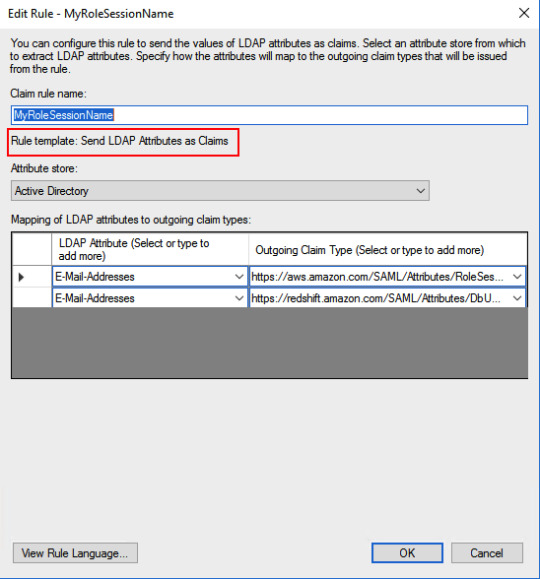
Task: Confirm with the OK button
Action: pyautogui.click(x=407, y=553)
